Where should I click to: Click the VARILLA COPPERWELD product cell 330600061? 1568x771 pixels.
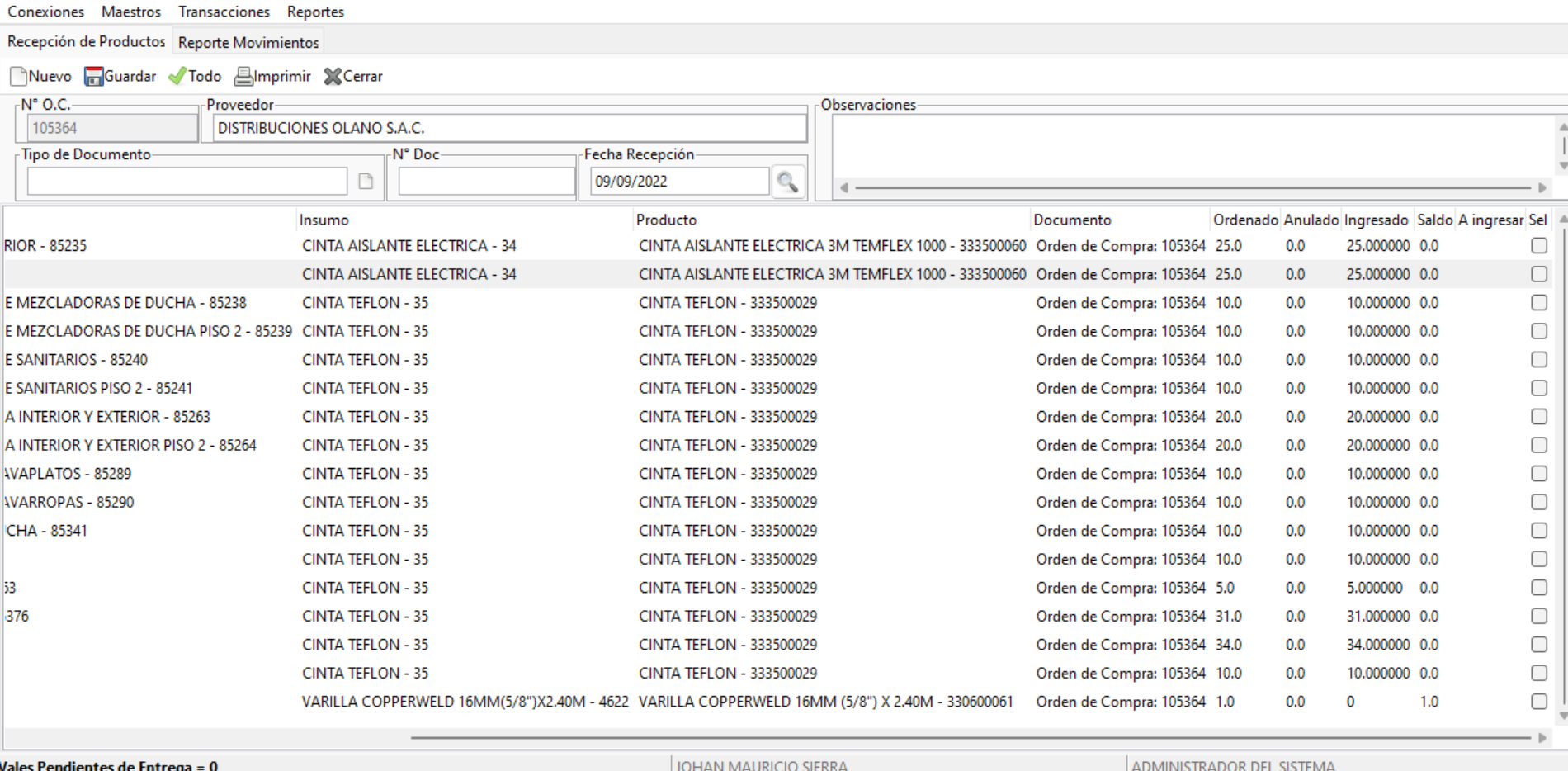[x=825, y=702]
